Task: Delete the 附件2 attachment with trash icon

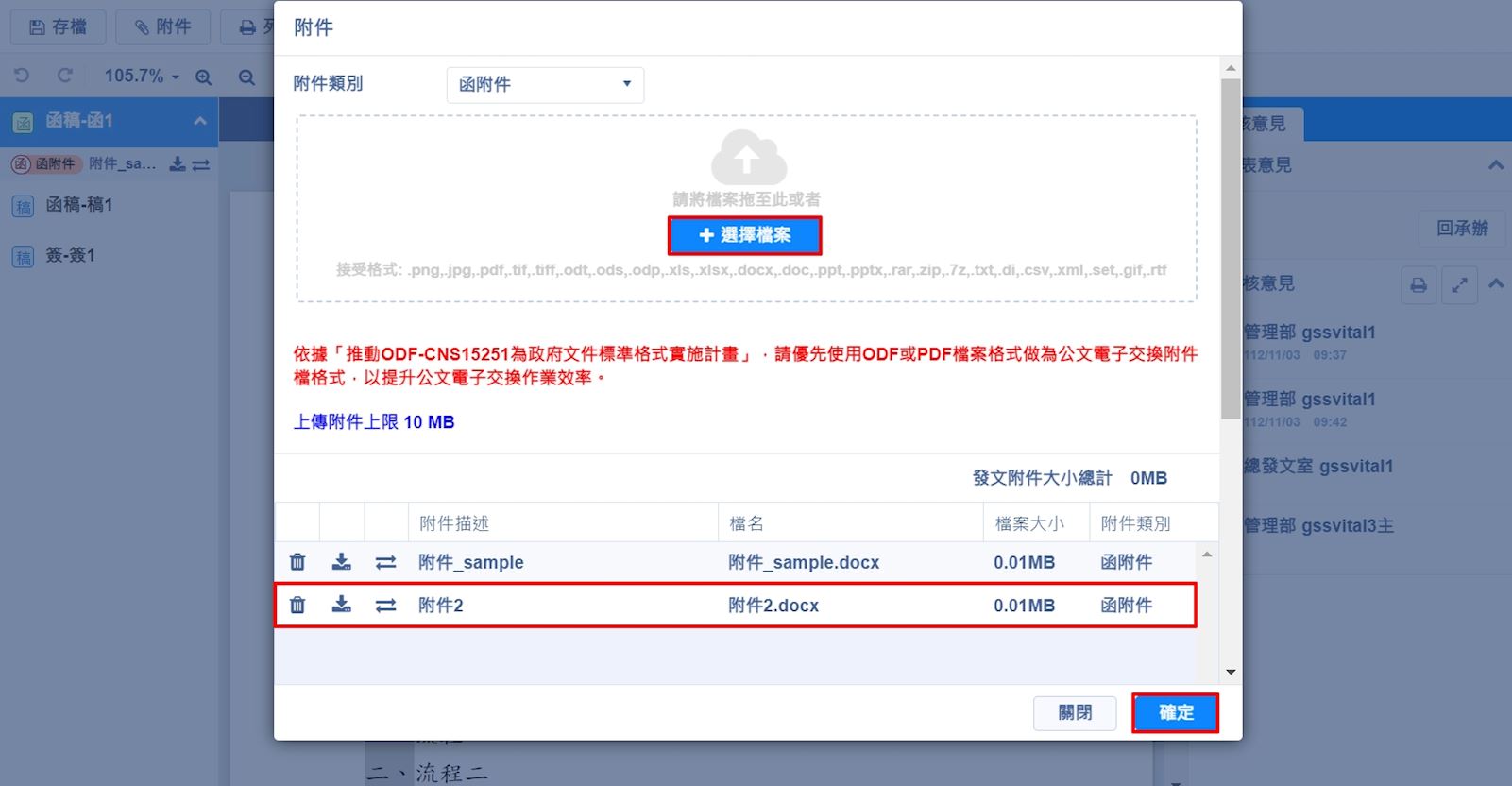Action: pyautogui.click(x=297, y=606)
